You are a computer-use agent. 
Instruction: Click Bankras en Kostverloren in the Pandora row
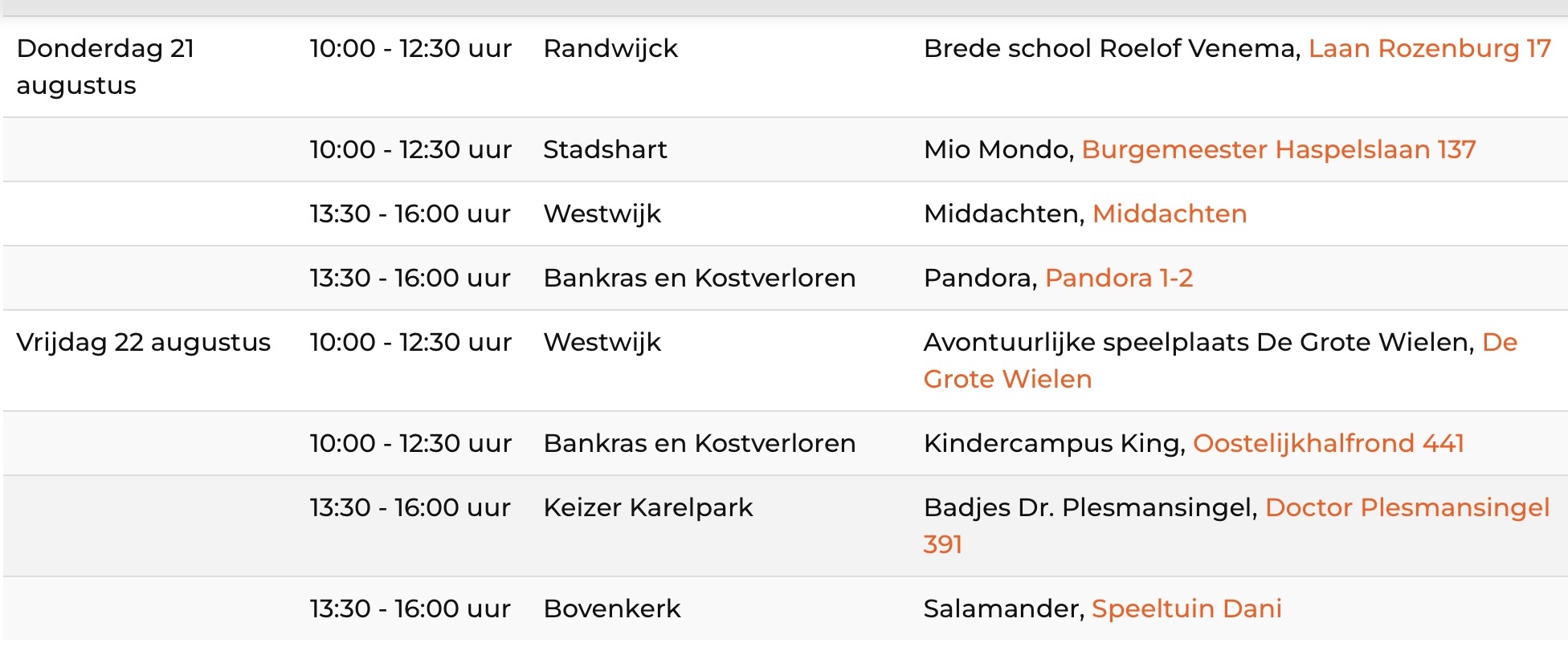pos(700,279)
